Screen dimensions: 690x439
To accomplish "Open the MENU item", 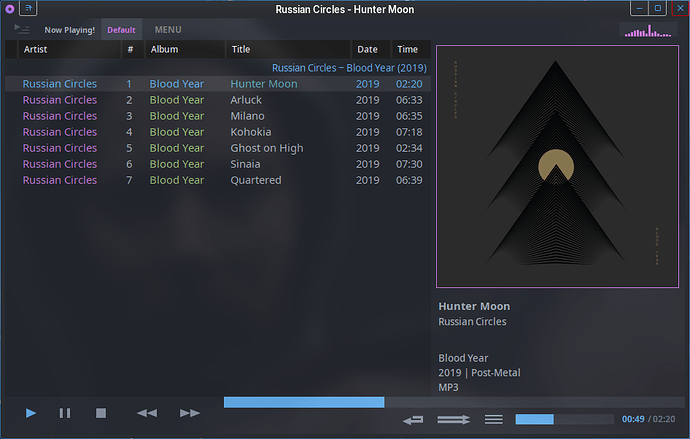I will [x=168, y=29].
